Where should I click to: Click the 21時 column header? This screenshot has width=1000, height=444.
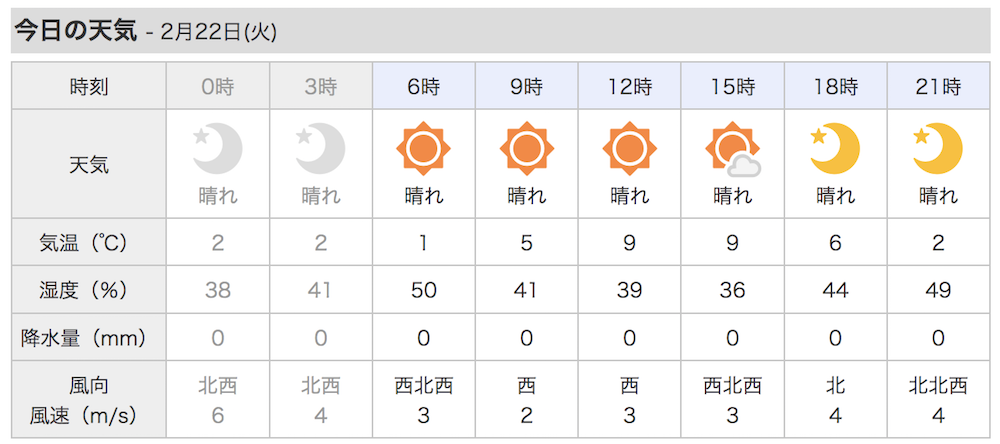click(938, 86)
